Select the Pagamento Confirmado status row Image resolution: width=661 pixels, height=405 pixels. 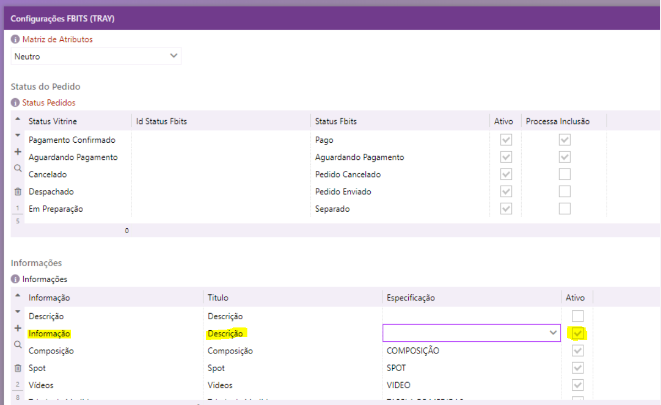click(72, 140)
